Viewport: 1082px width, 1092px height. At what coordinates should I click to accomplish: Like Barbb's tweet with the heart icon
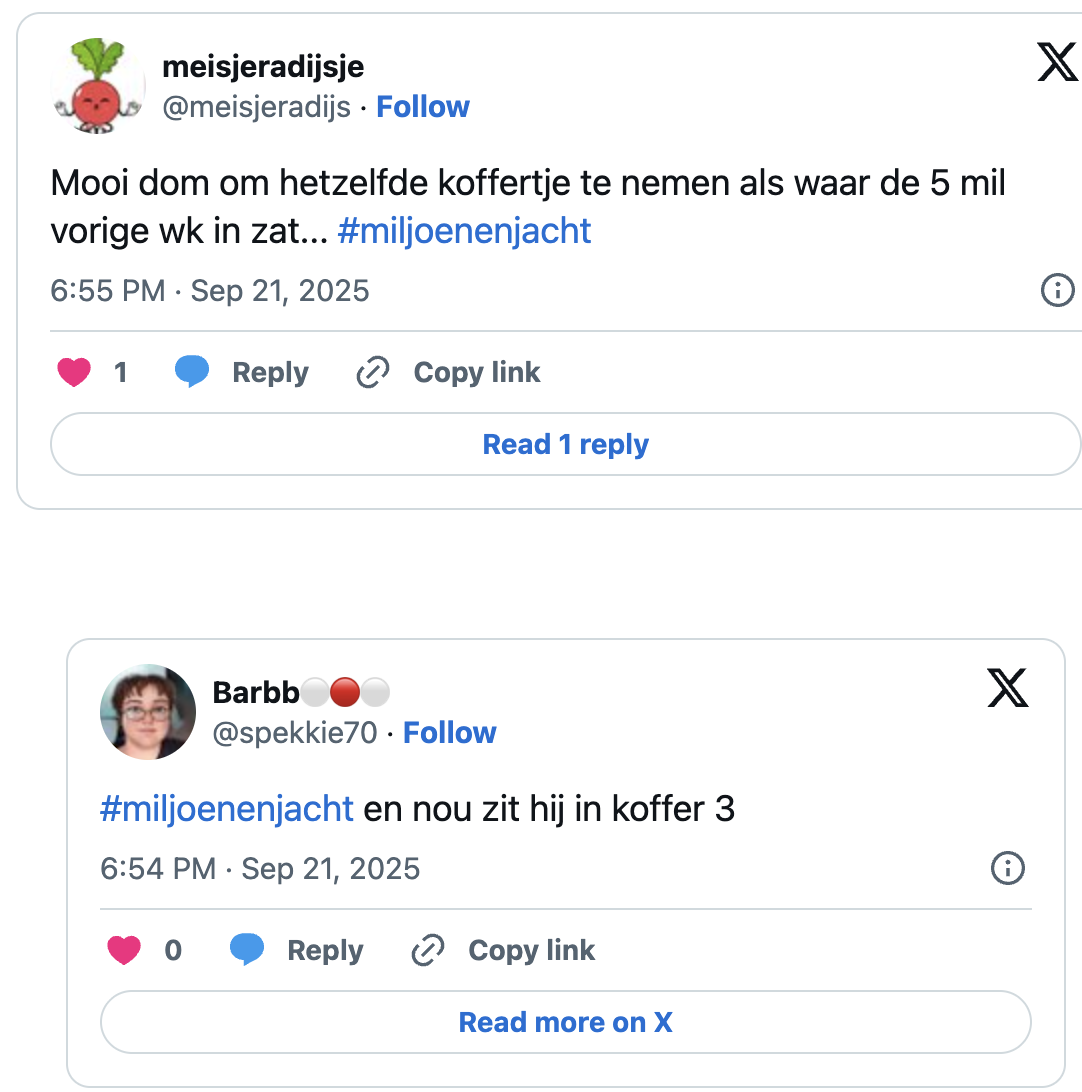coord(124,950)
